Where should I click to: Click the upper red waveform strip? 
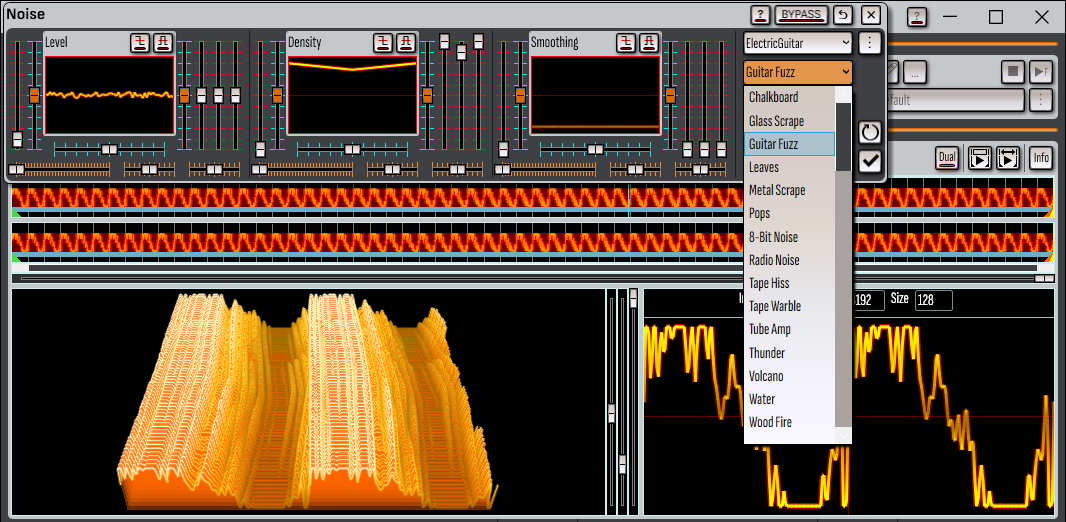coord(533,198)
